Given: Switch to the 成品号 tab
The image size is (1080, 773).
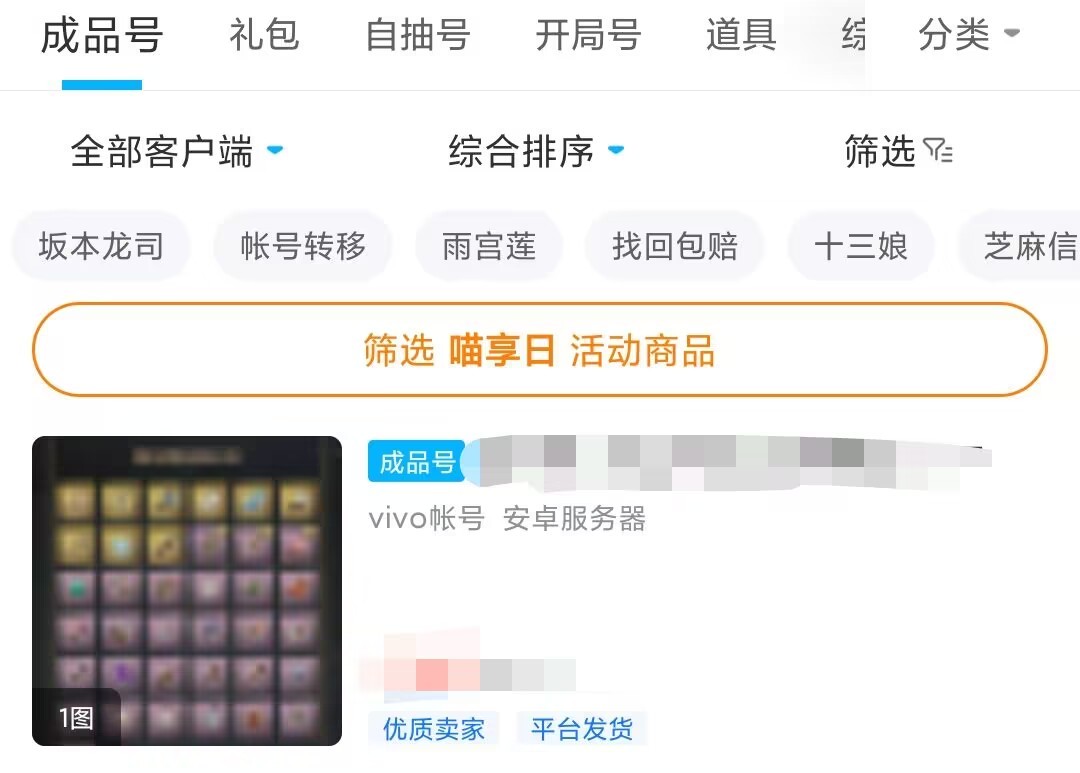Looking at the screenshot, I should point(102,36).
